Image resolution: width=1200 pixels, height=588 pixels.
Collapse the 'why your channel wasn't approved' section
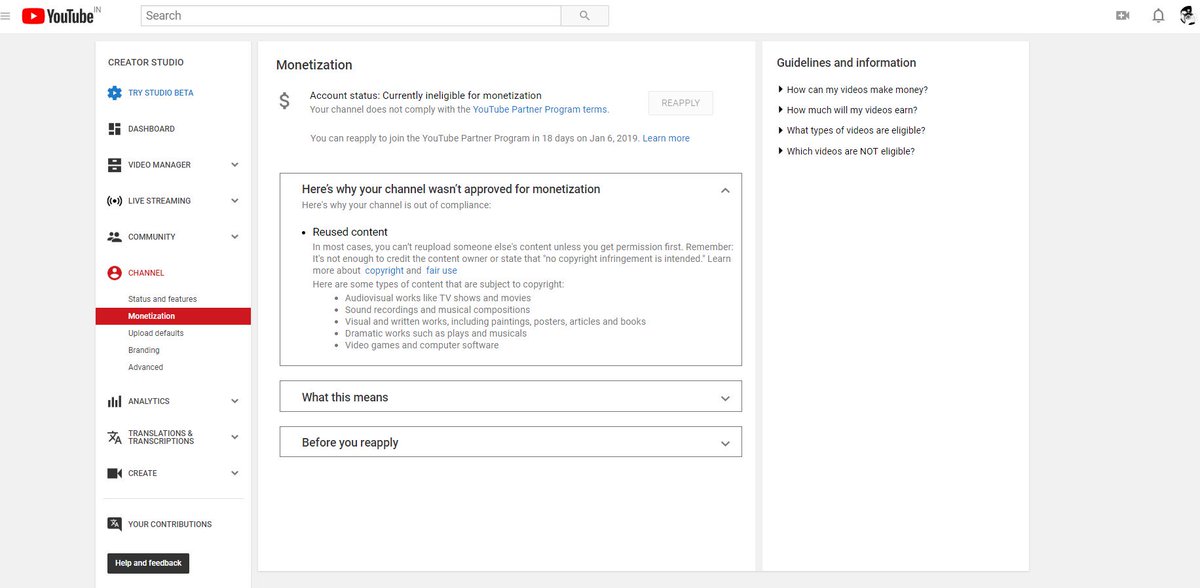[725, 190]
